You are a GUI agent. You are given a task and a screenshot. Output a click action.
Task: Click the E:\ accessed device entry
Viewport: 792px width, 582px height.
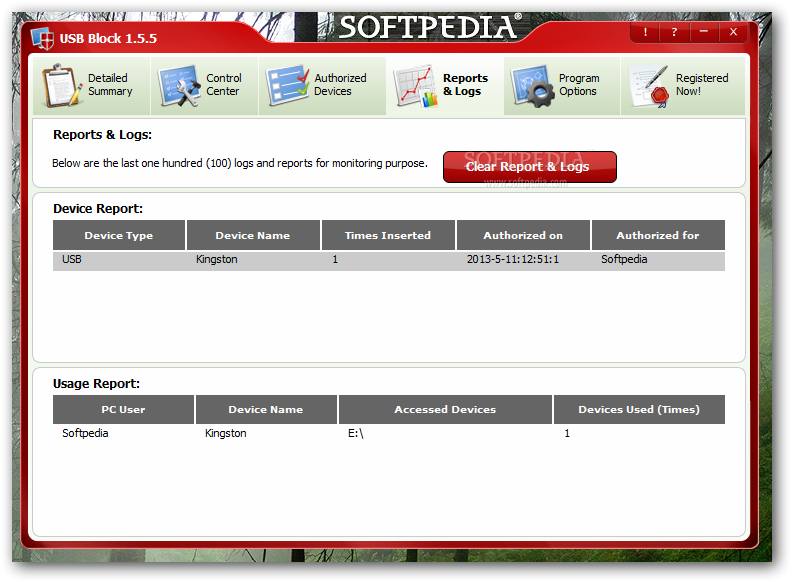356,433
